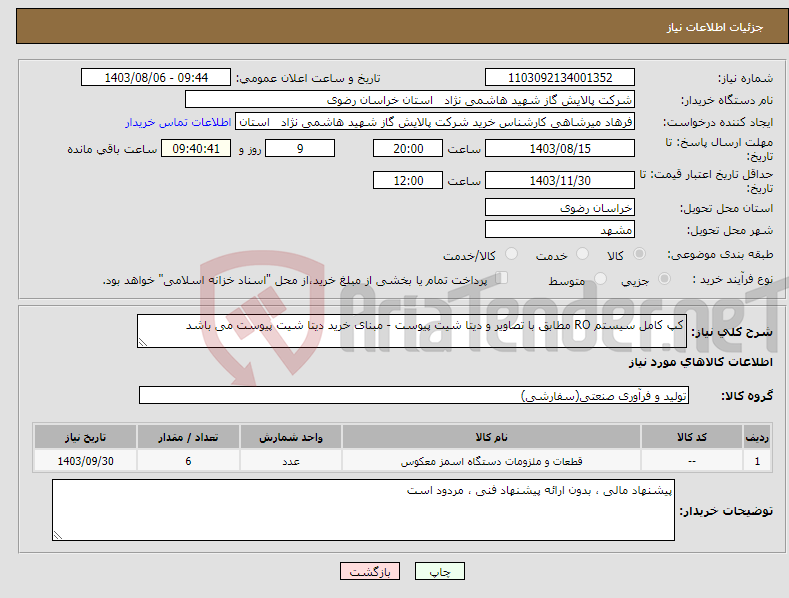Click the delivery province field خراسان رضوی
Image resolution: width=789 pixels, height=598 pixels.
pos(560,207)
